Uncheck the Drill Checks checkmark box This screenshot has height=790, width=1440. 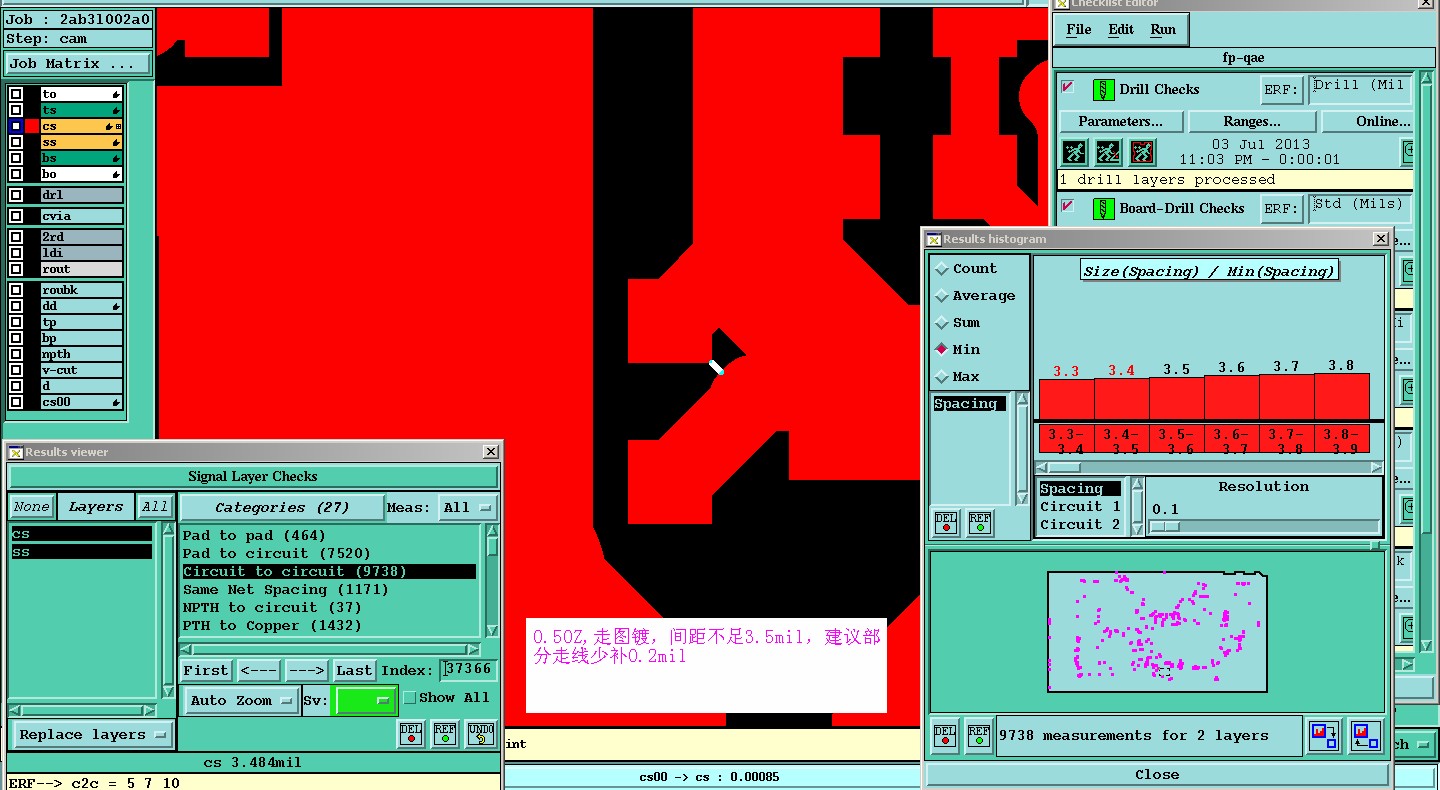pyautogui.click(x=1068, y=87)
